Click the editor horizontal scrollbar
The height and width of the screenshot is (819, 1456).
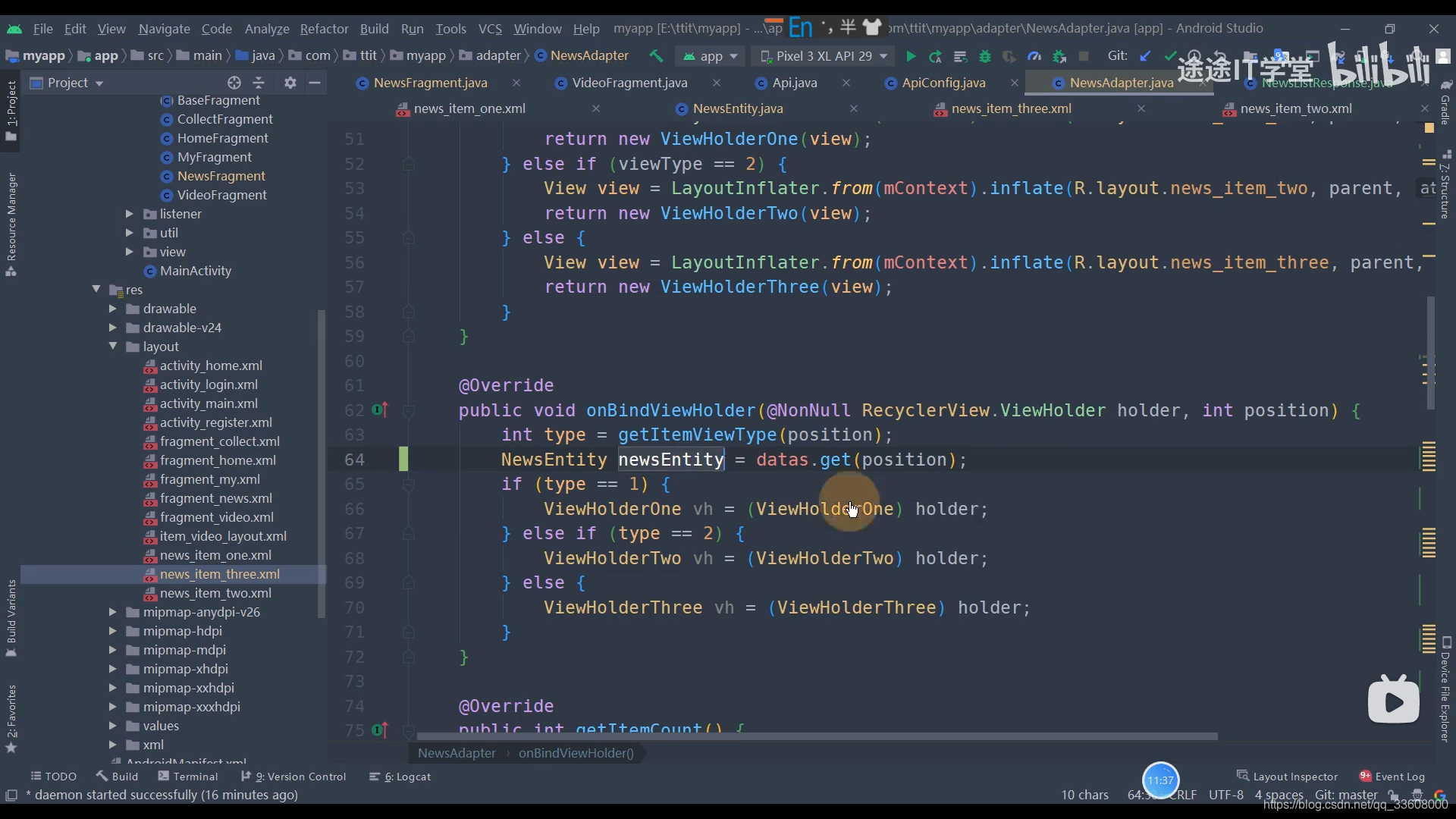[x=817, y=736]
